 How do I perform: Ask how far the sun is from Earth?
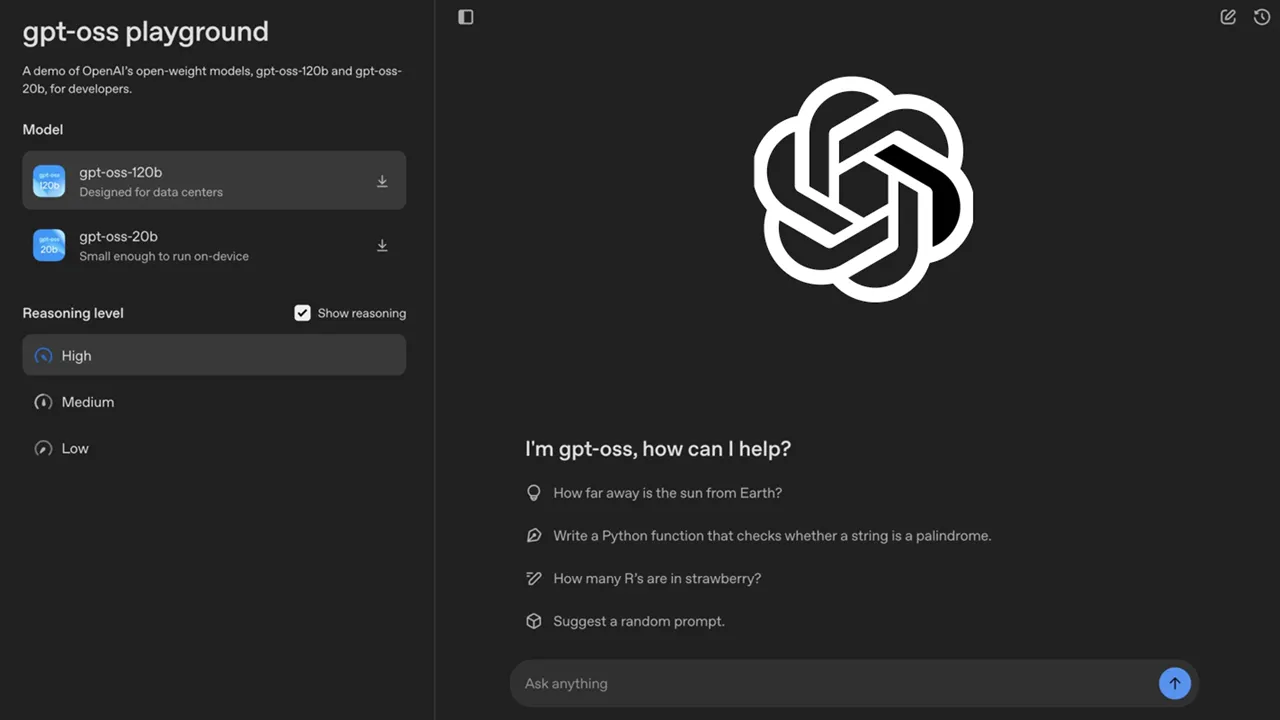point(668,492)
